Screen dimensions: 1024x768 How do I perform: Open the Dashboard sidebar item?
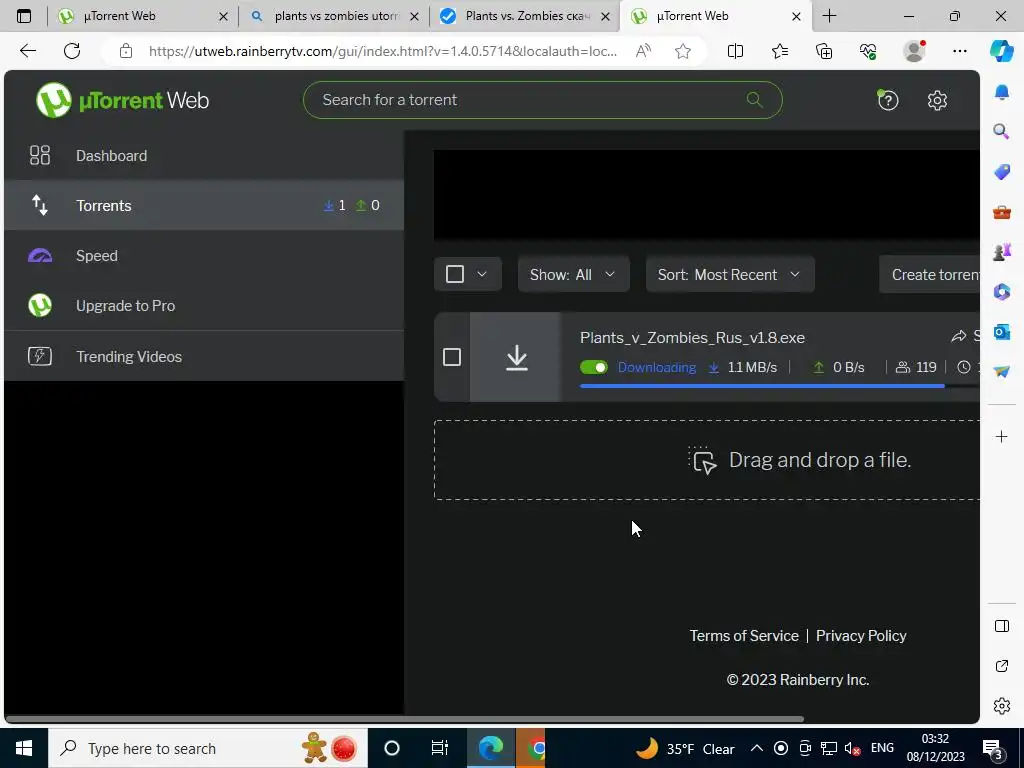204,155
